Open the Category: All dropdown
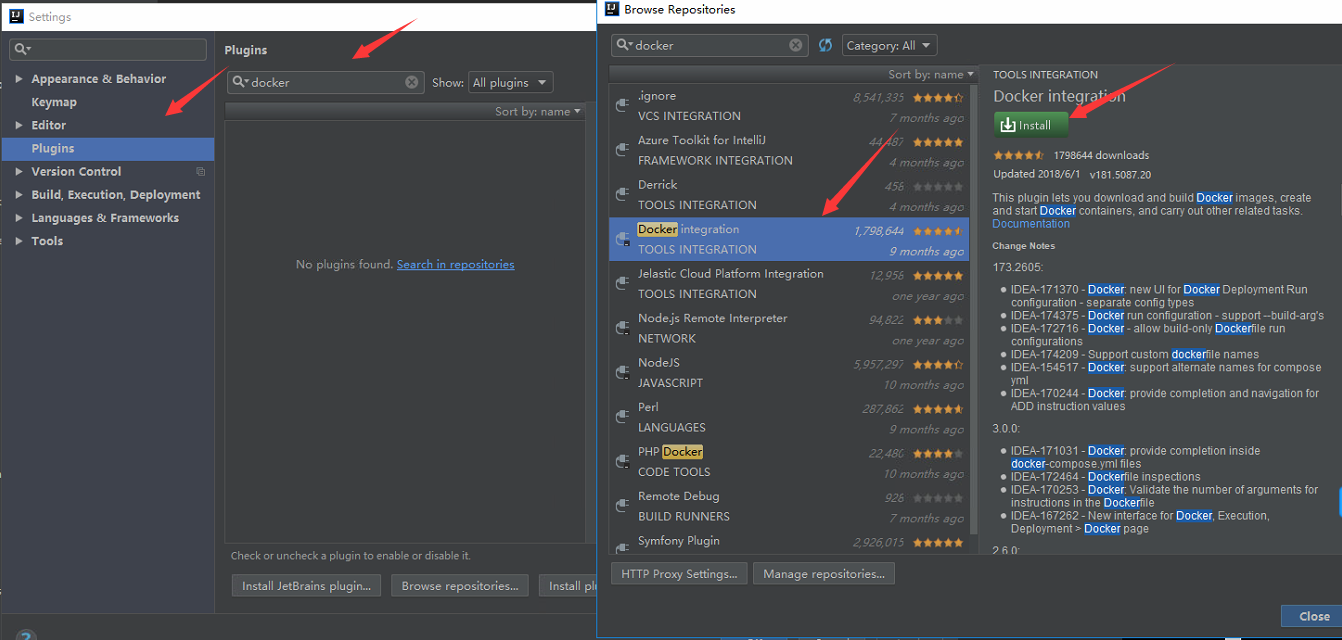This screenshot has width=1342, height=640. (889, 45)
